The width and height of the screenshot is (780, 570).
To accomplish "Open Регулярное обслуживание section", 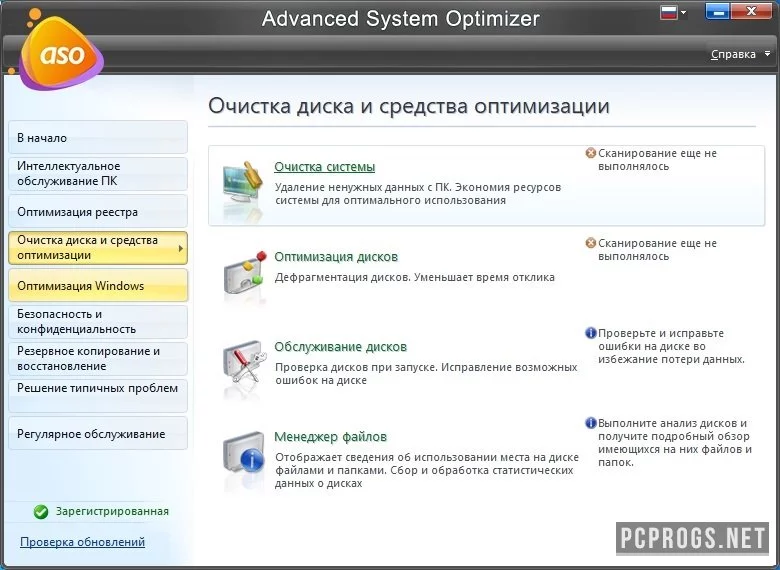I will (x=98, y=434).
